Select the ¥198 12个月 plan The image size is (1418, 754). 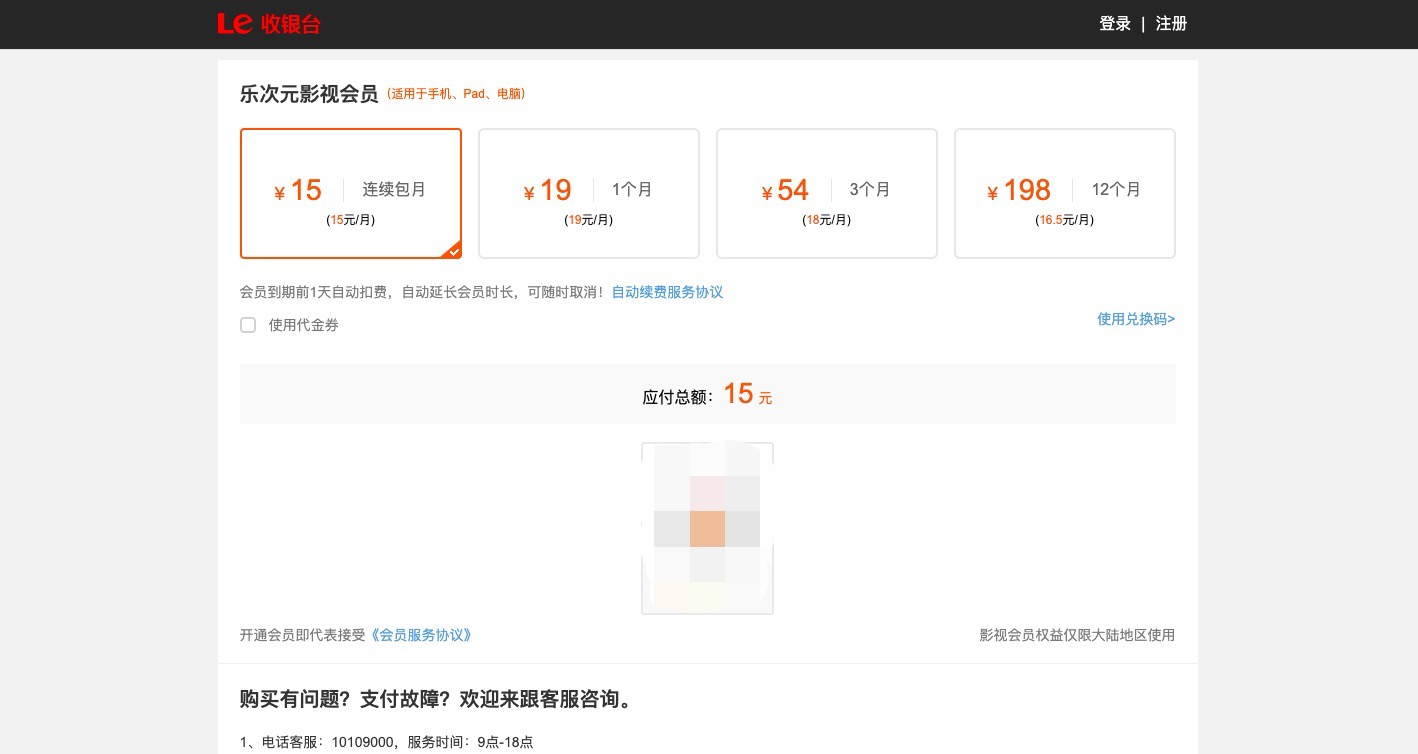[1065, 193]
